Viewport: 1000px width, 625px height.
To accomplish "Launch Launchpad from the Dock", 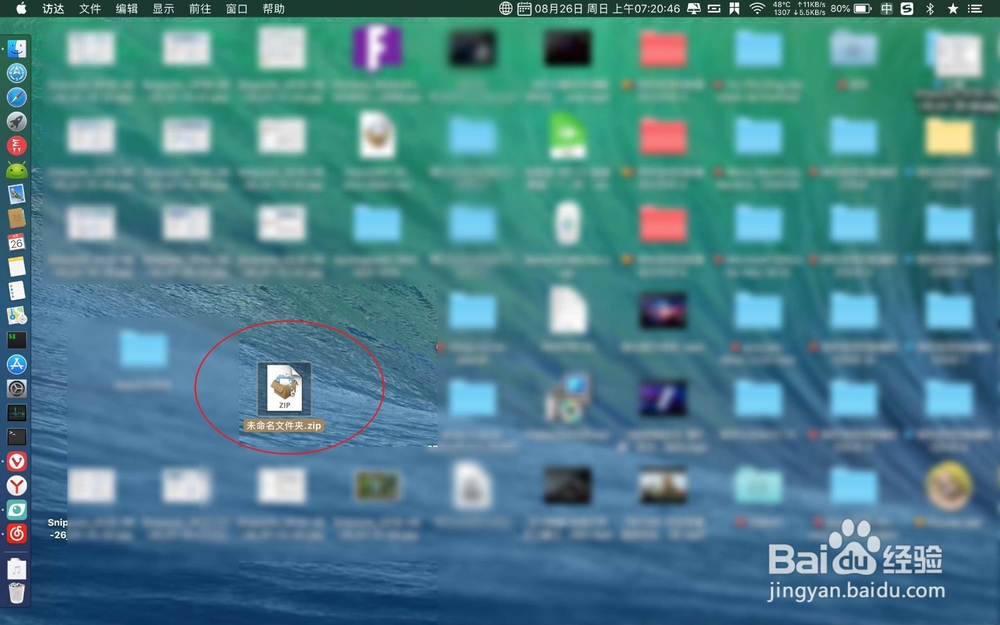I will coord(16,121).
